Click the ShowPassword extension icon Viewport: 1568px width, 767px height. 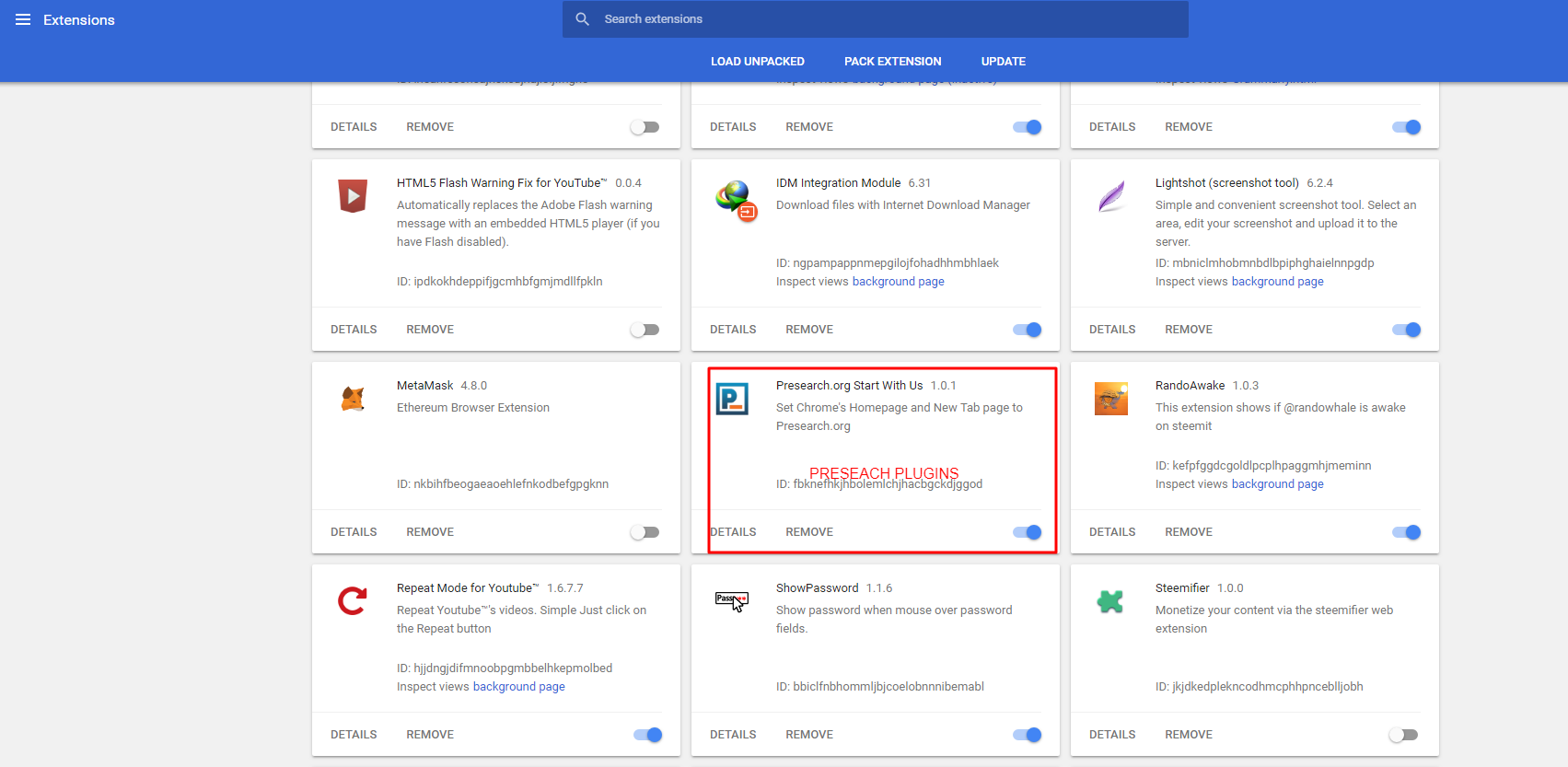point(732,601)
